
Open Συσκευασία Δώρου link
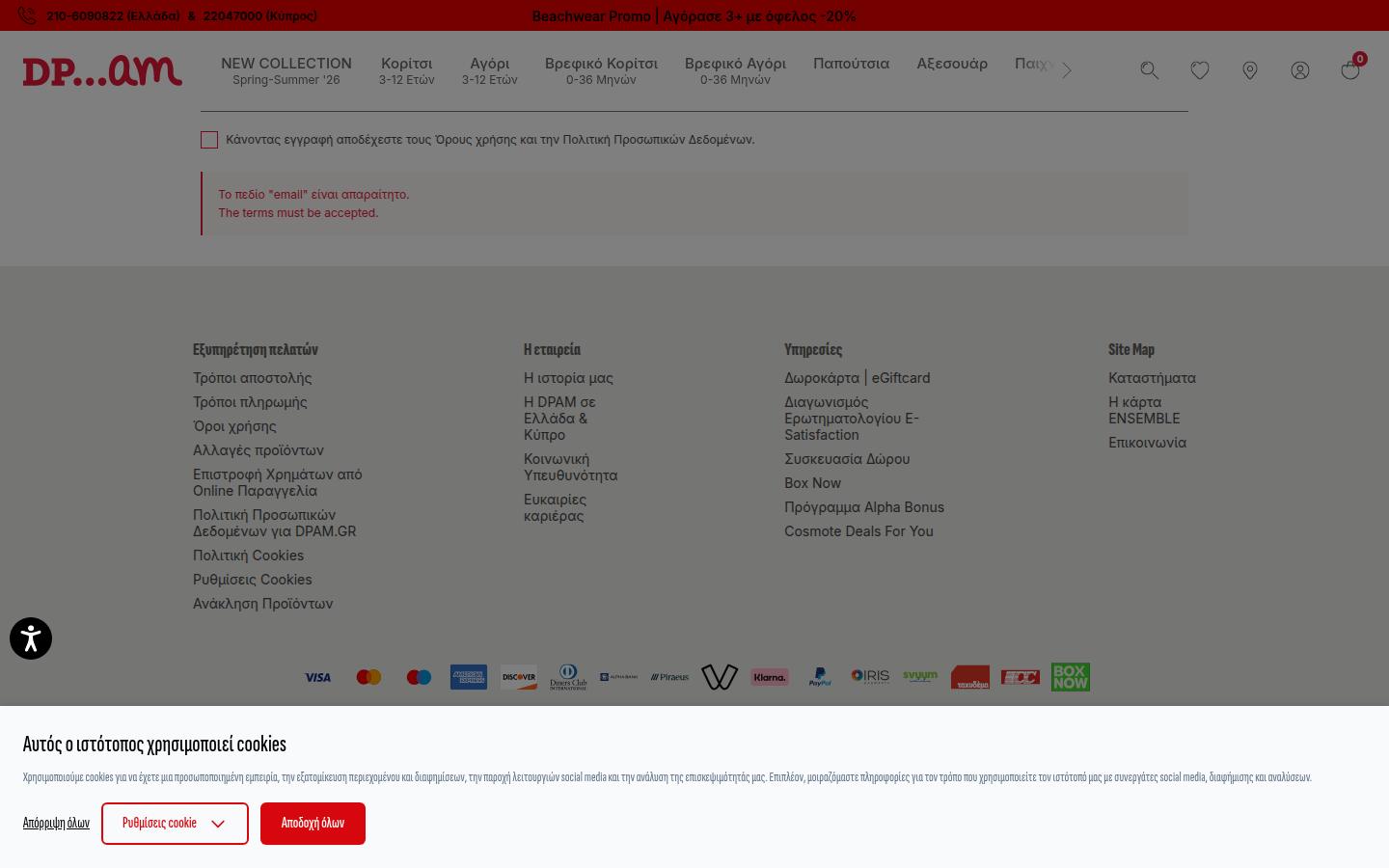[x=847, y=459]
